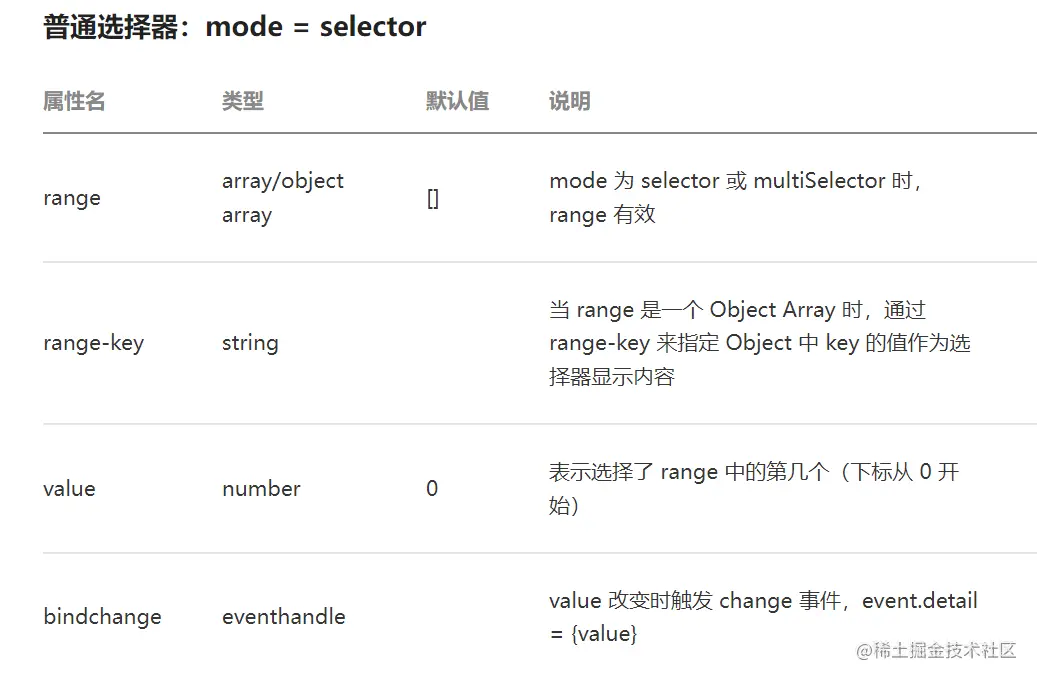The height and width of the screenshot is (681, 1037).
Task: Click the '[]' default value for range
Action: click(432, 198)
